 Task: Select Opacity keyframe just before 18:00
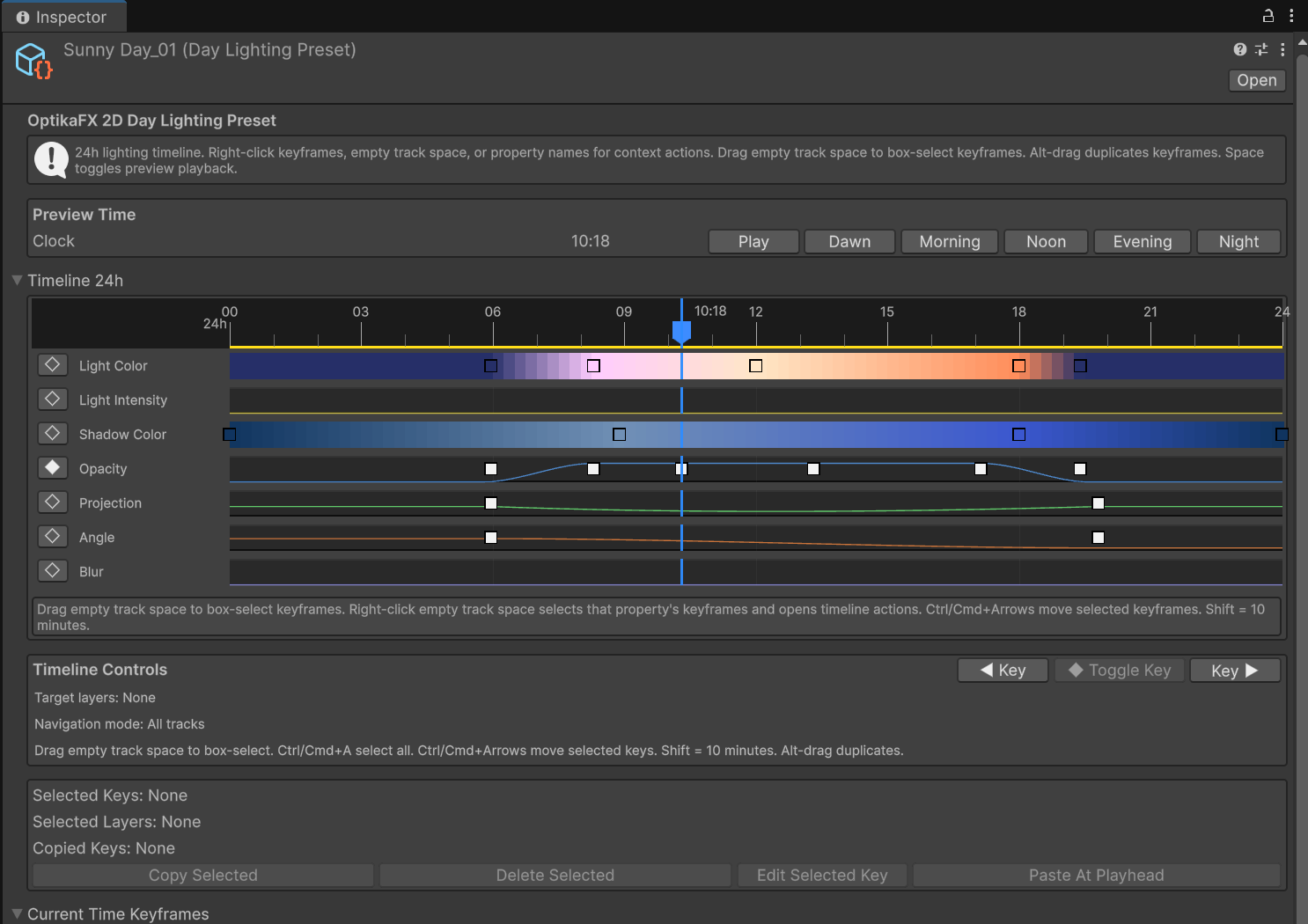[981, 469]
